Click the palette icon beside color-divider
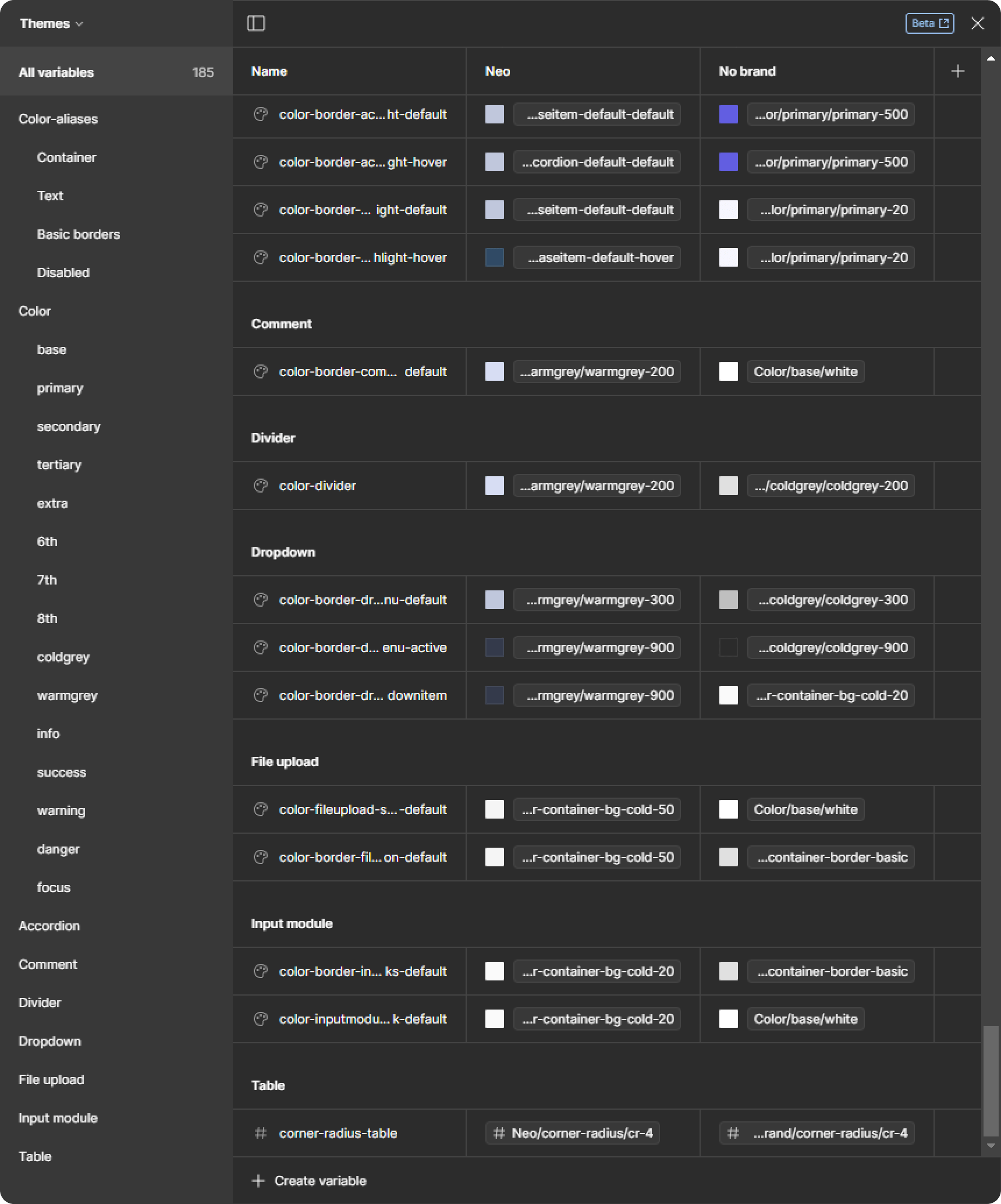The width and height of the screenshot is (1001, 1204). pyautogui.click(x=261, y=486)
